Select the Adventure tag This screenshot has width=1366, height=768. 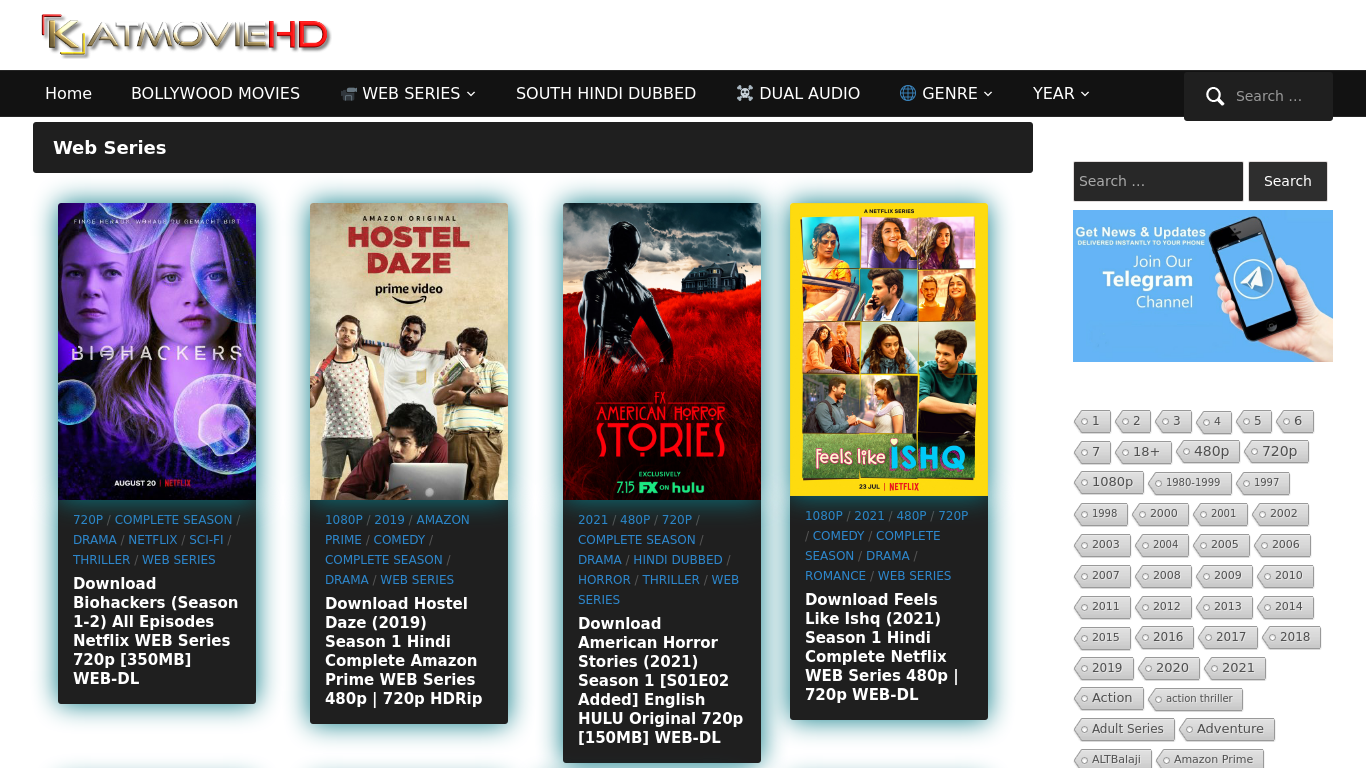pyautogui.click(x=1227, y=730)
